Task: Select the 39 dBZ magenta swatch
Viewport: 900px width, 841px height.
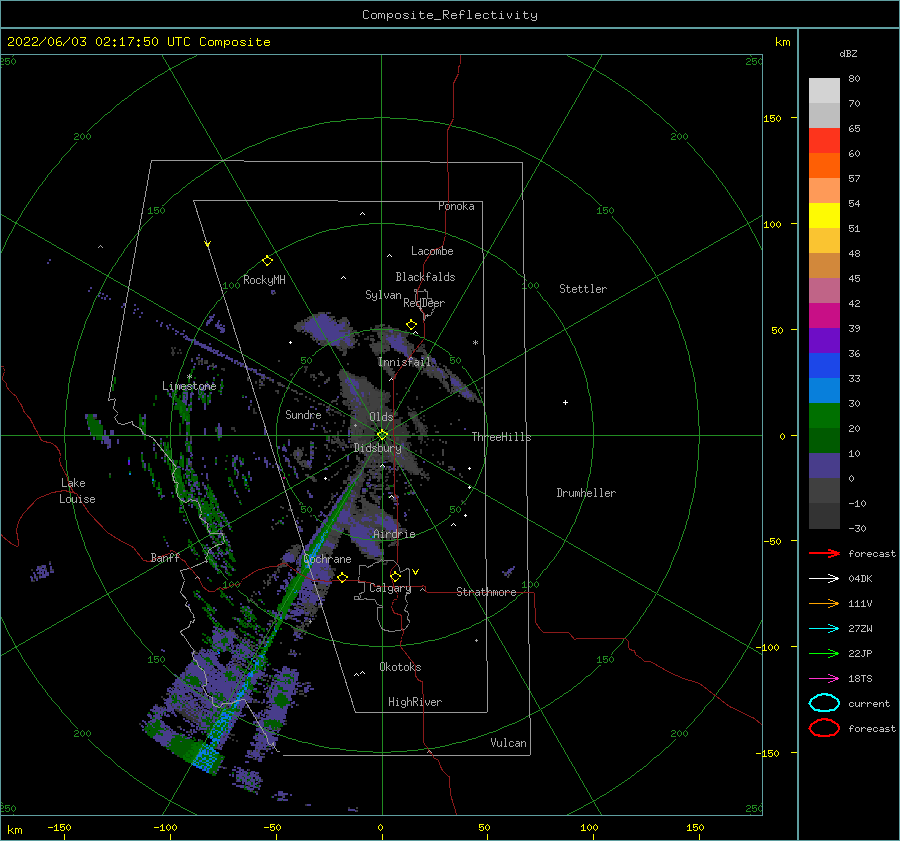Action: tap(824, 315)
